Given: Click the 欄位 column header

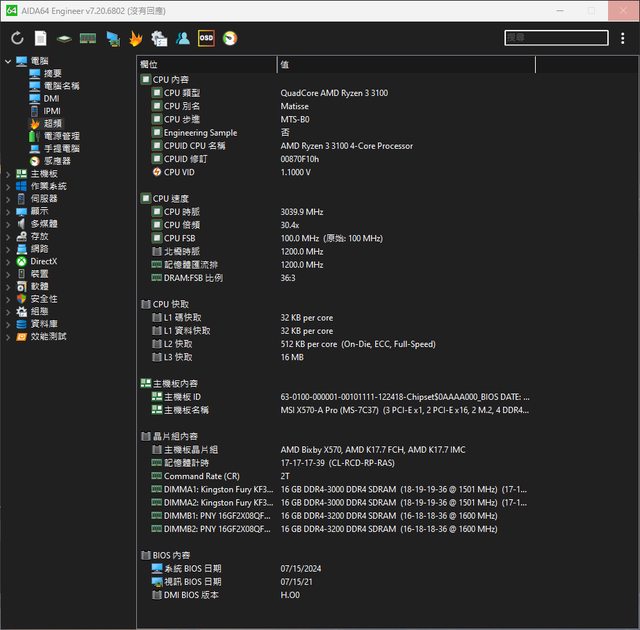Looking at the screenshot, I should tap(205, 64).
